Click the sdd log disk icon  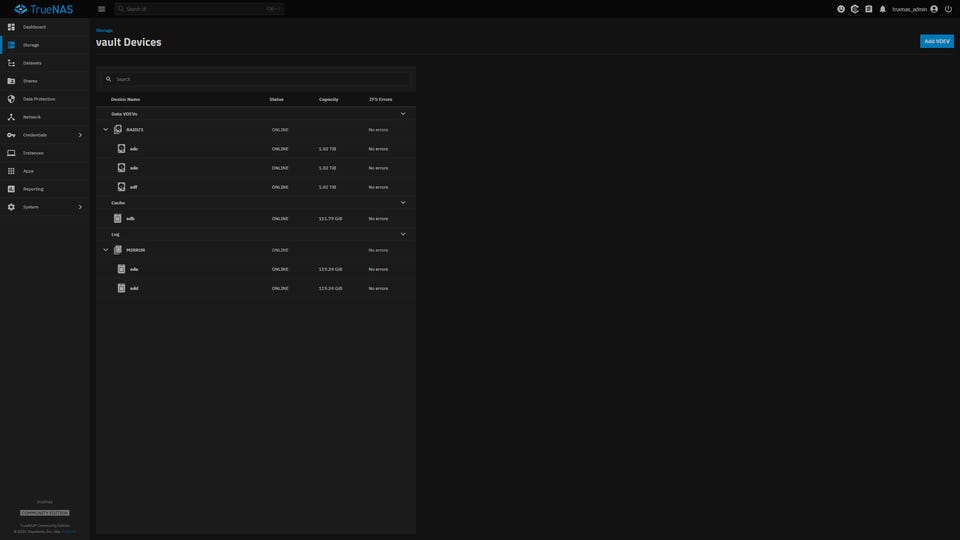click(x=121, y=288)
